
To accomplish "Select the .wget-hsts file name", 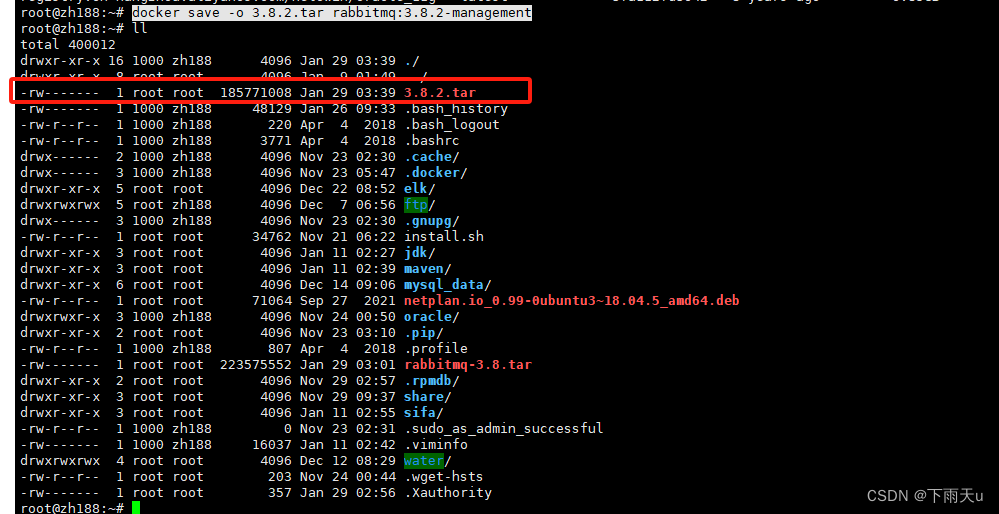I will [443, 476].
